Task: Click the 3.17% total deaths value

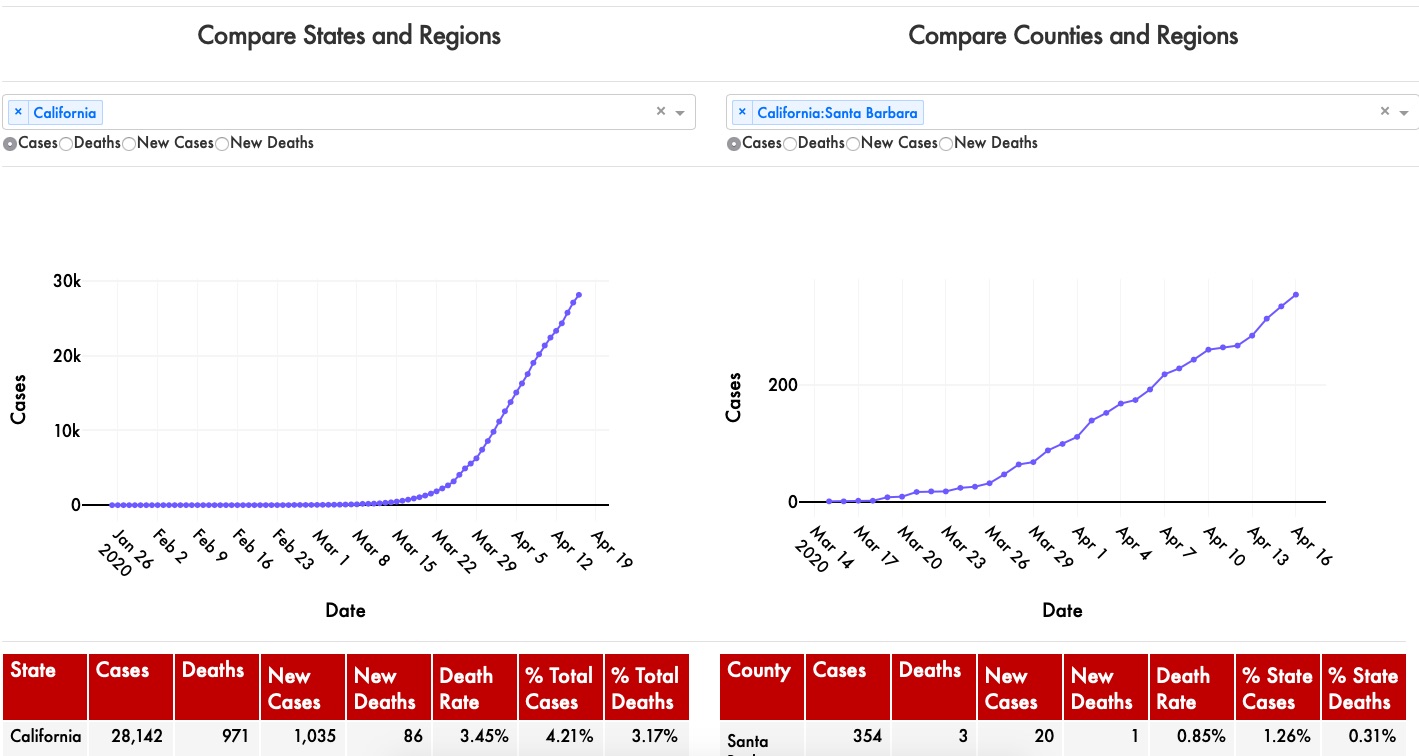Action: coord(654,737)
